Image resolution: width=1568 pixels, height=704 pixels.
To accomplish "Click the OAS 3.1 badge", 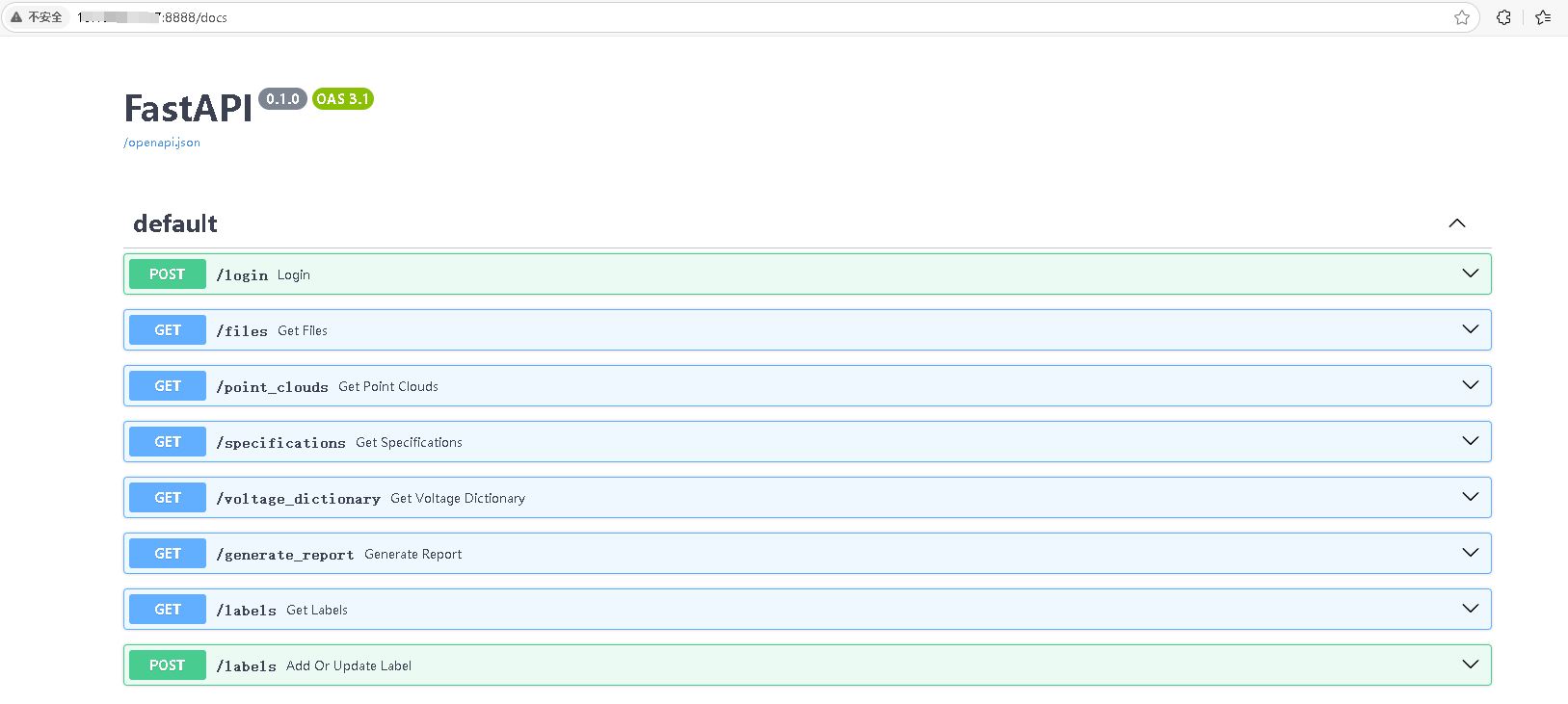I will (343, 99).
